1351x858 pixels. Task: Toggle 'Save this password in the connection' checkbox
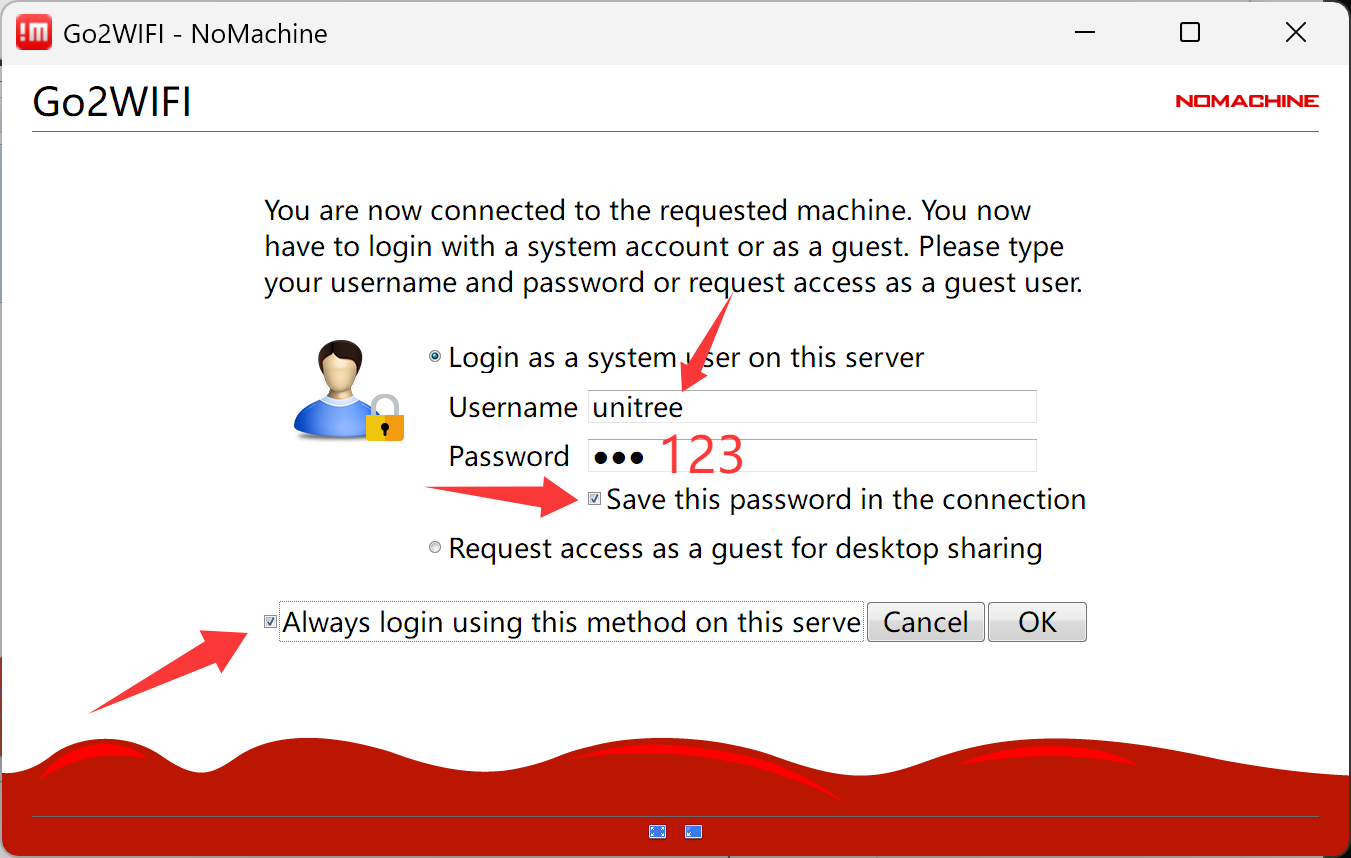pos(594,498)
